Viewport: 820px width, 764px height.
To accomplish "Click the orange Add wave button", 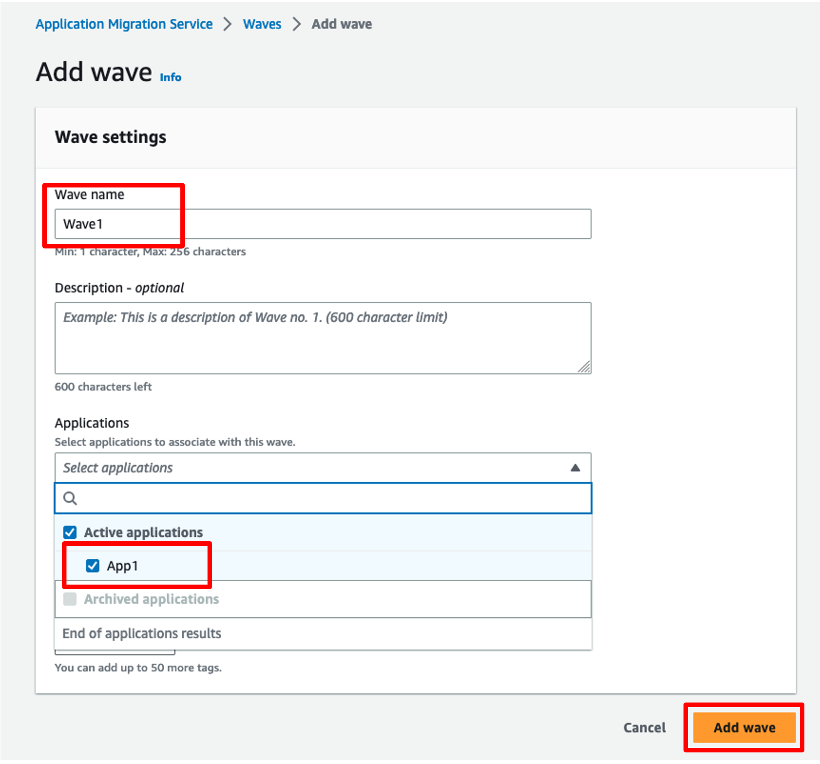I will [x=744, y=727].
